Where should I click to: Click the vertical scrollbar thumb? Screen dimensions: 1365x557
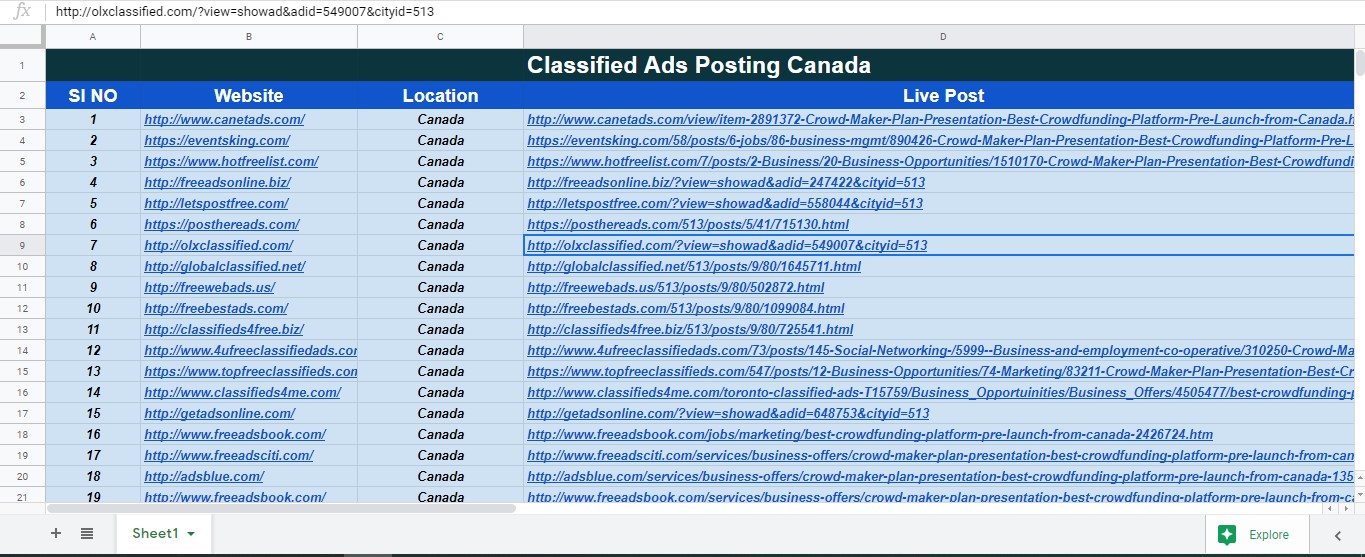[1359, 63]
